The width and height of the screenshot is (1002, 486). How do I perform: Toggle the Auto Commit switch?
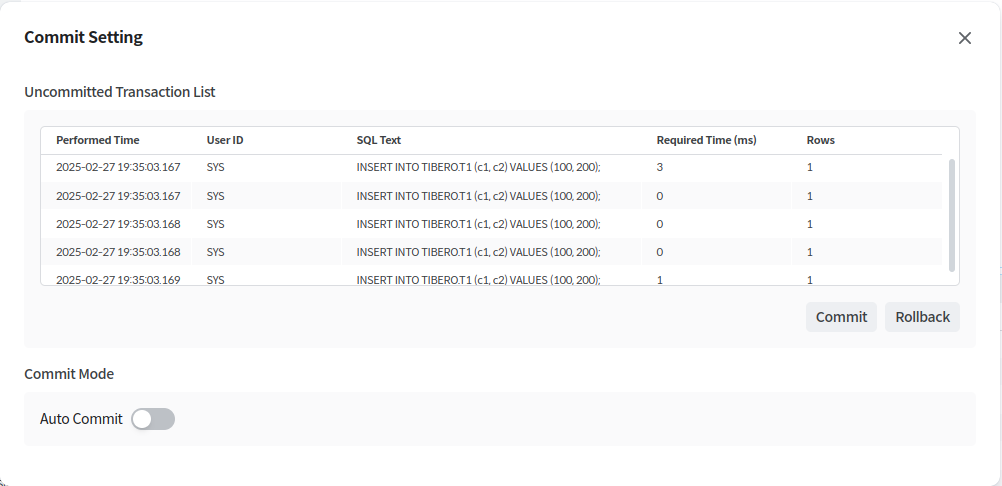tap(153, 419)
